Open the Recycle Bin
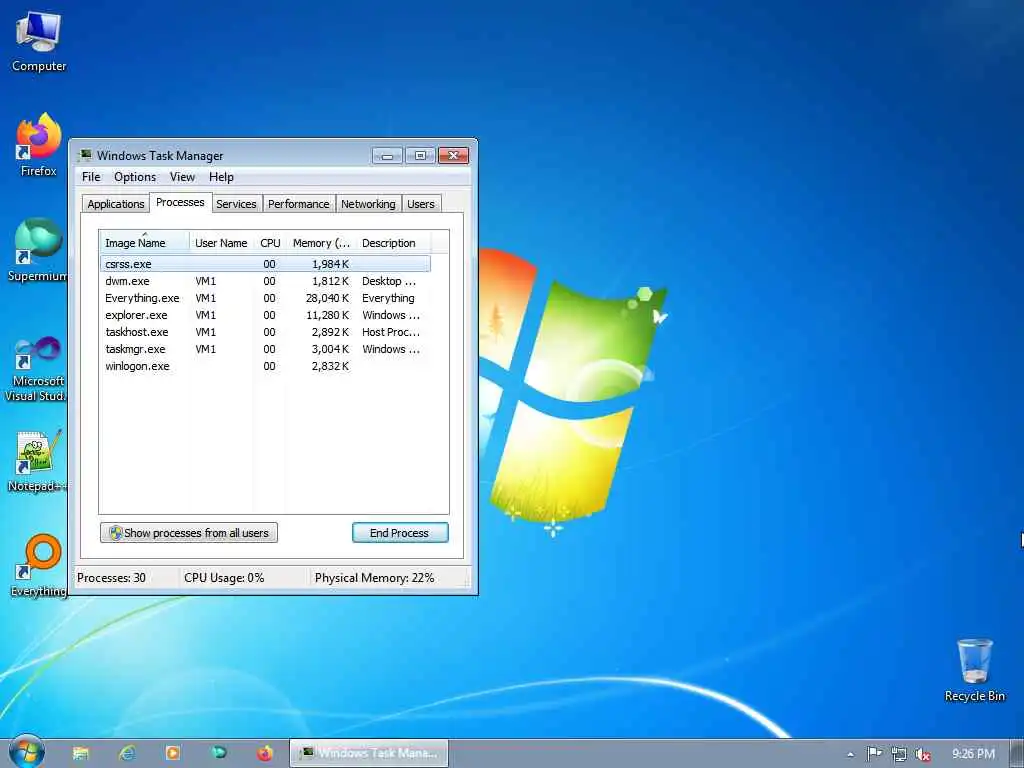Image resolution: width=1024 pixels, height=768 pixels. click(974, 670)
